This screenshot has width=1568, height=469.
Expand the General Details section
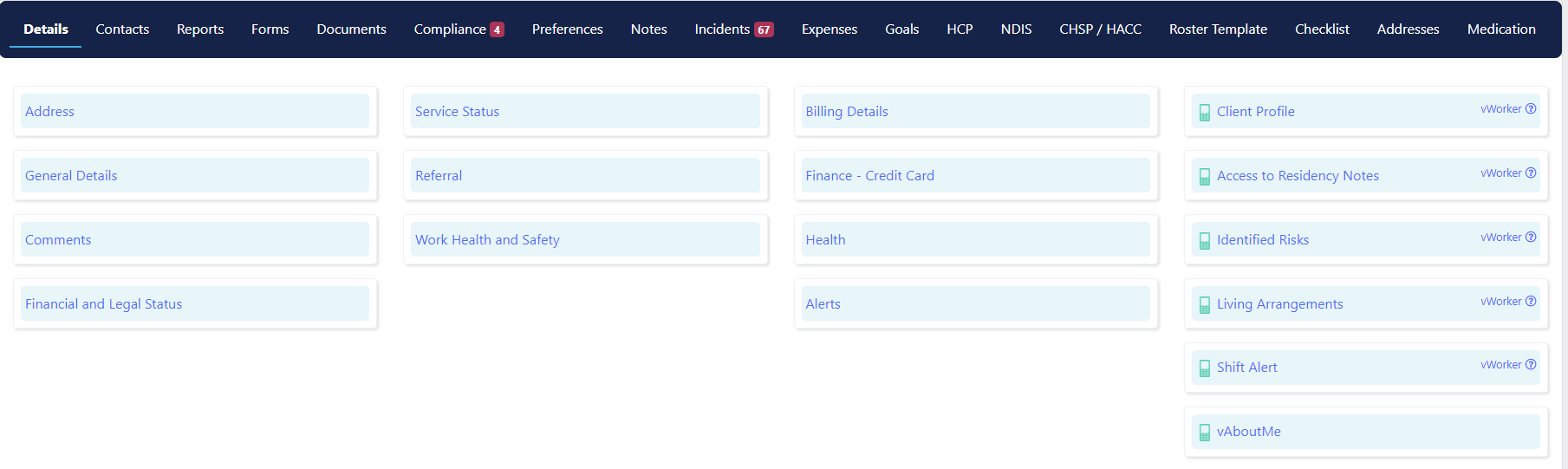[195, 175]
